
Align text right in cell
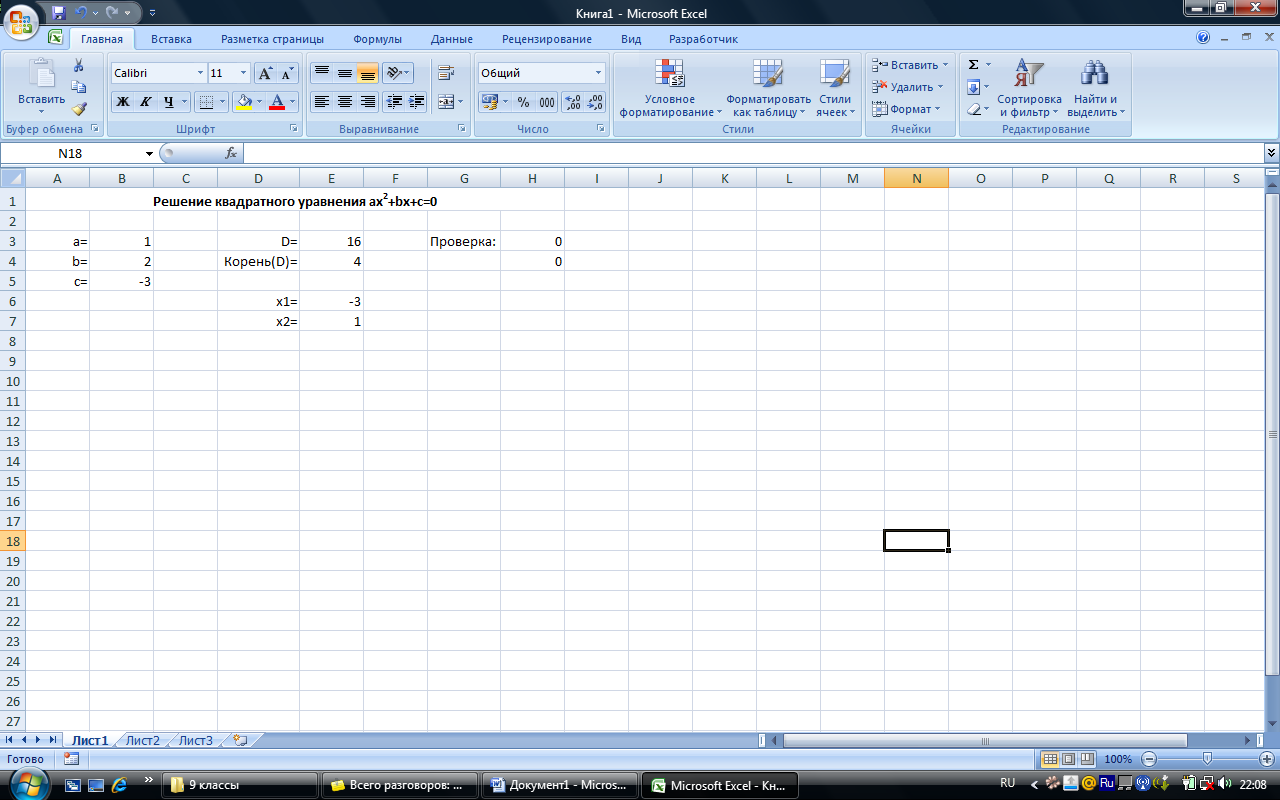(368, 101)
